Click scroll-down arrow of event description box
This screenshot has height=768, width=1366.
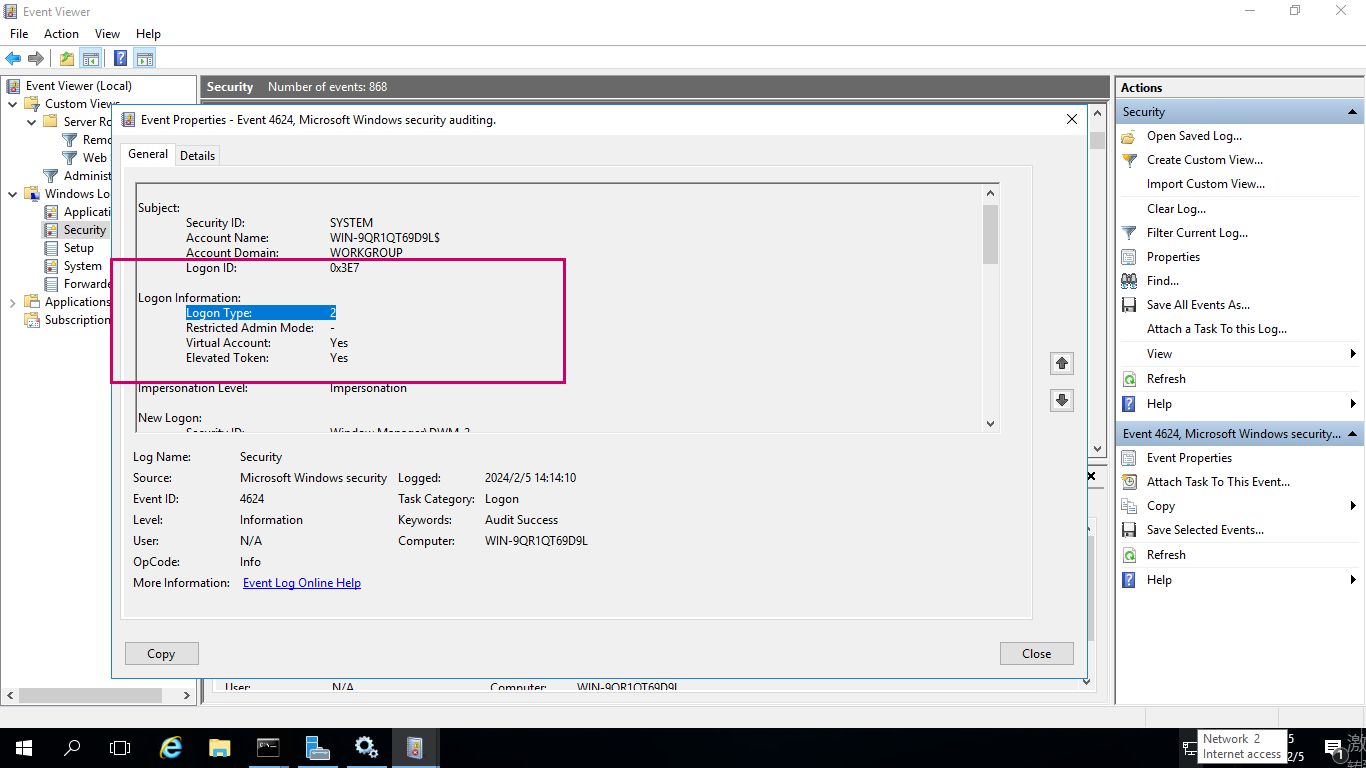pos(991,423)
